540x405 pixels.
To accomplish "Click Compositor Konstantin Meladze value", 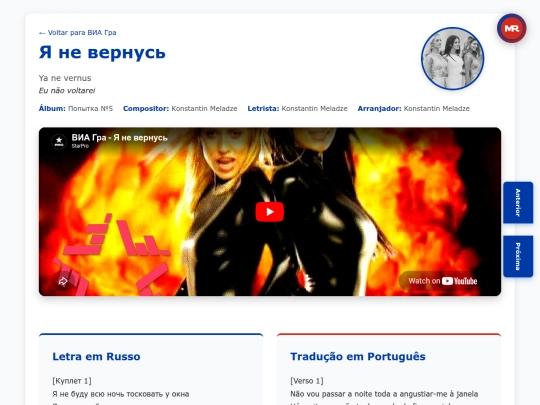I will (x=204, y=108).
